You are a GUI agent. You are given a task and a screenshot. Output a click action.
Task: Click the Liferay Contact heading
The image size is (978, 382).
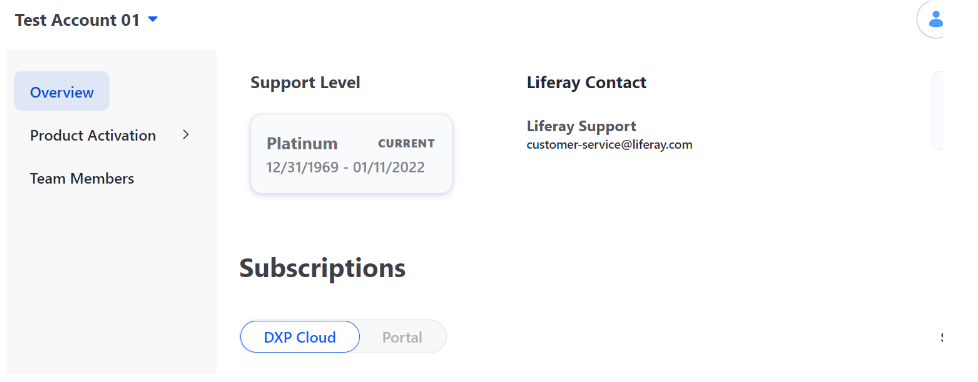pyautogui.click(x=586, y=82)
